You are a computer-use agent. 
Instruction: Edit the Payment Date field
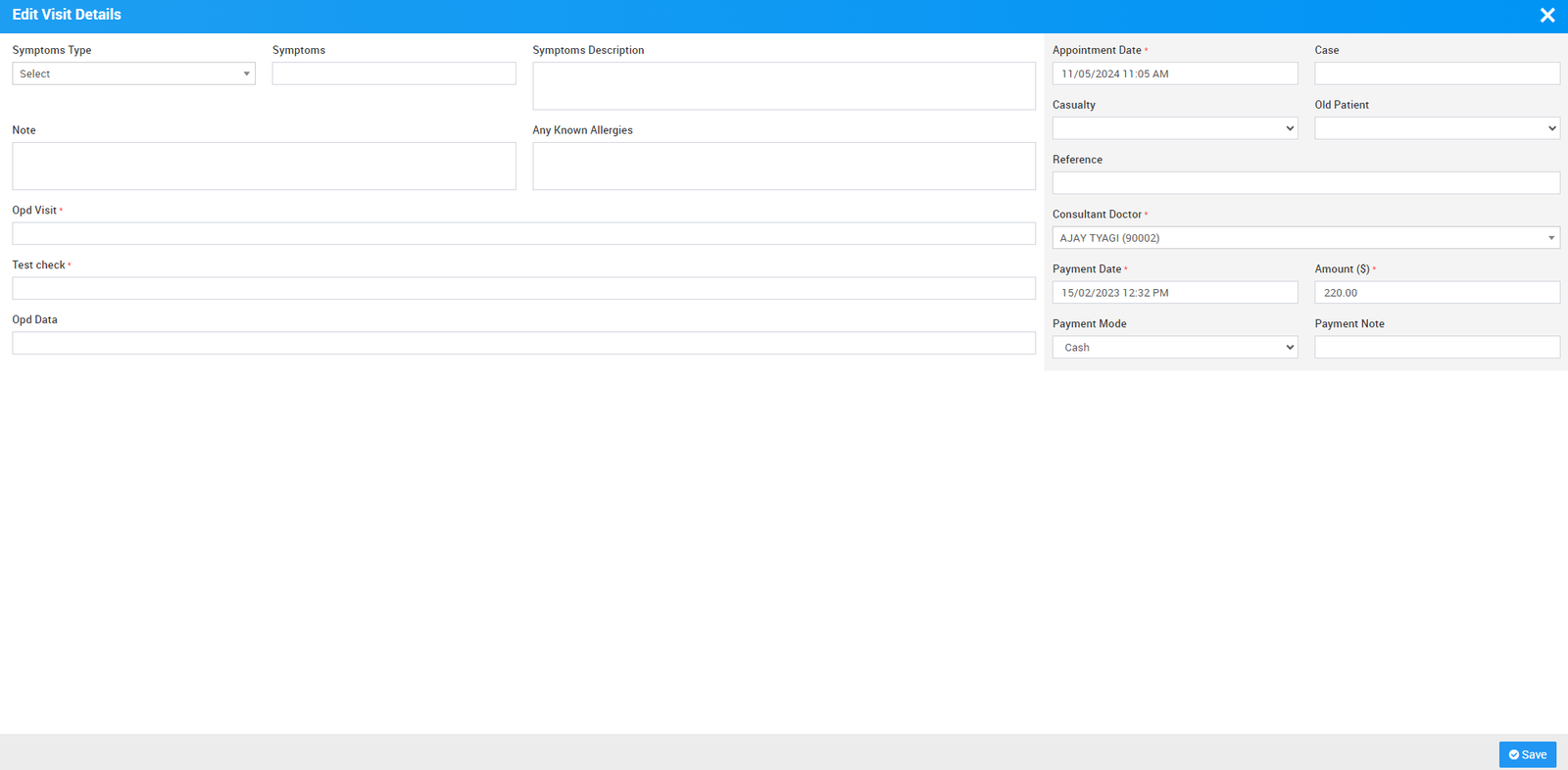coord(1174,293)
